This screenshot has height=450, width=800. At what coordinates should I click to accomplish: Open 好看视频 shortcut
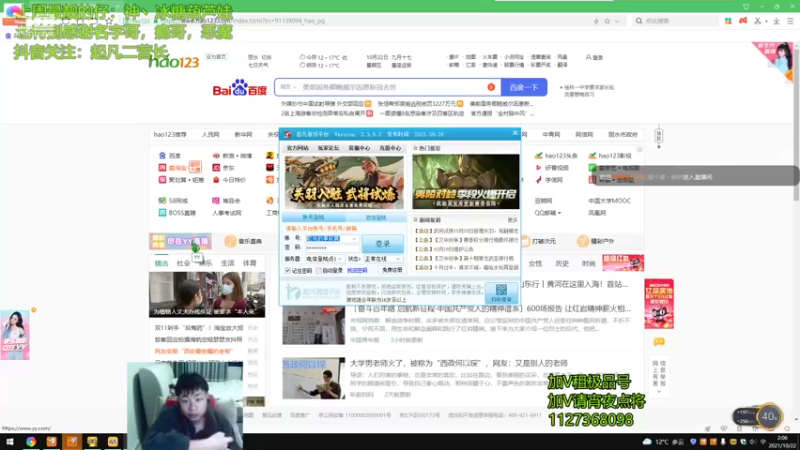[552, 167]
